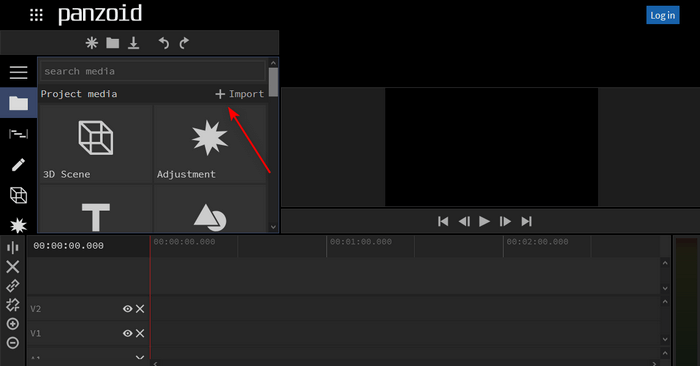
Task: Click media panel scroll up arrow
Action: pos(273,63)
